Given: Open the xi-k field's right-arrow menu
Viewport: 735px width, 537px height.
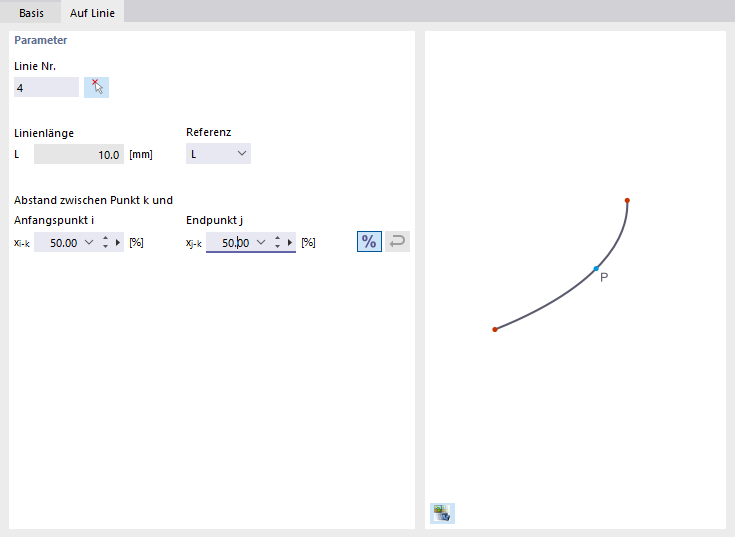Looking at the screenshot, I should 118,242.
